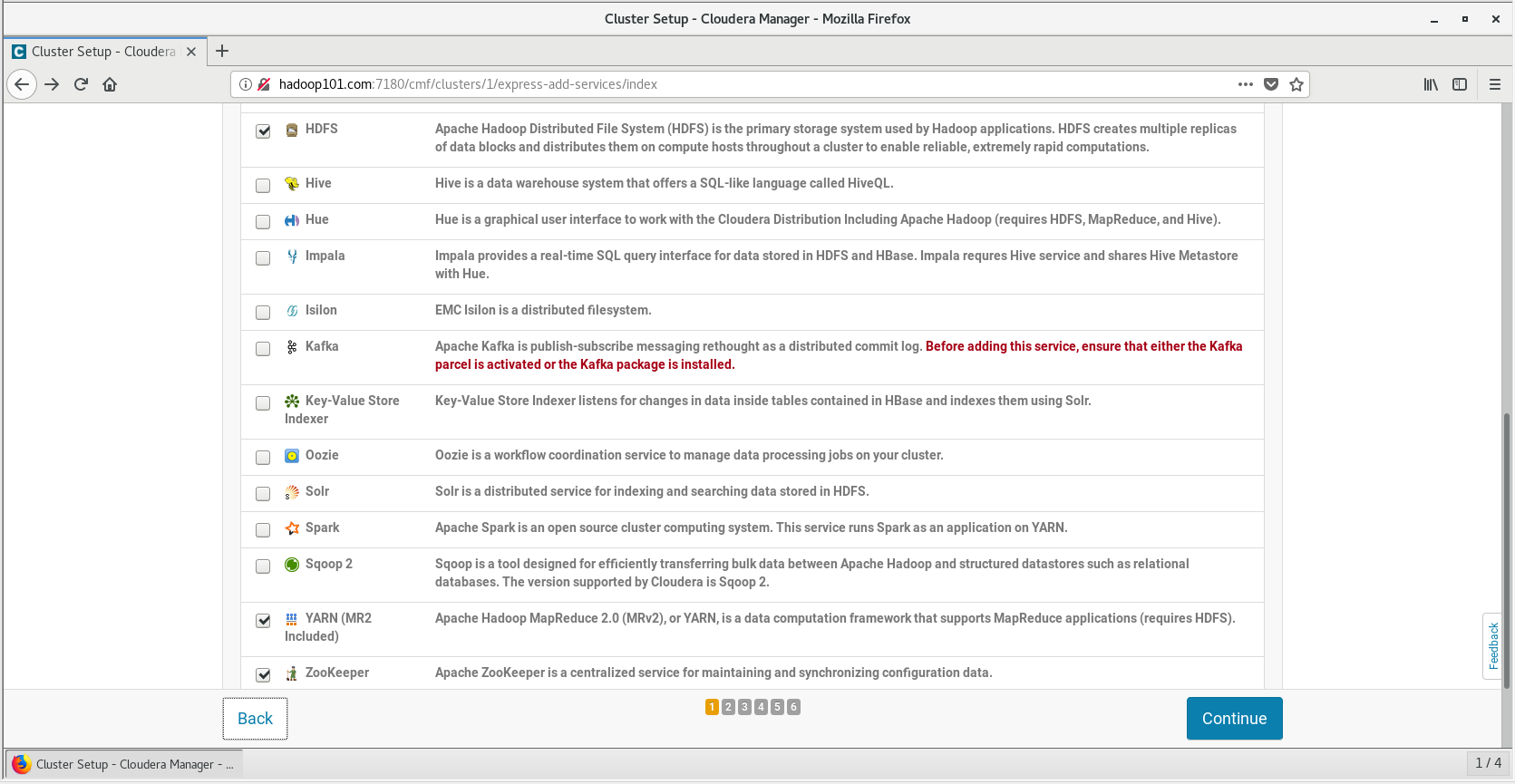Open the Firefox hamburger menu
This screenshot has height=784, width=1515.
coord(1495,84)
